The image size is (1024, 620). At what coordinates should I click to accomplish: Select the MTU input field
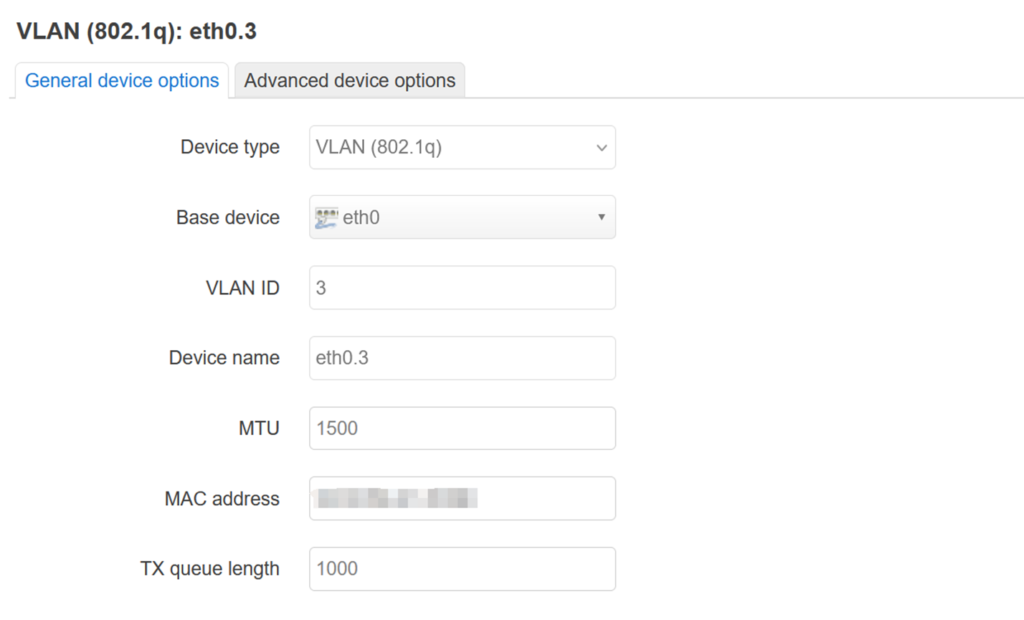462,428
